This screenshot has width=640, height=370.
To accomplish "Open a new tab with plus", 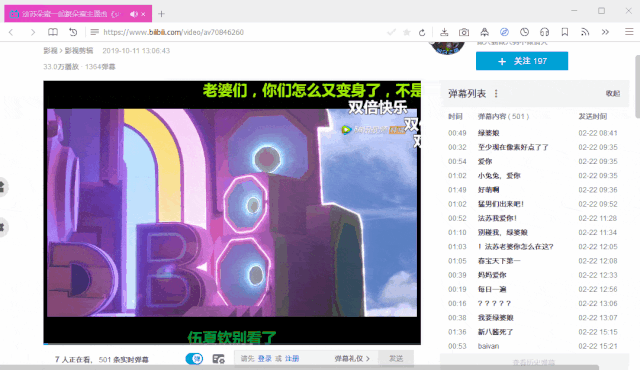I will click(161, 14).
